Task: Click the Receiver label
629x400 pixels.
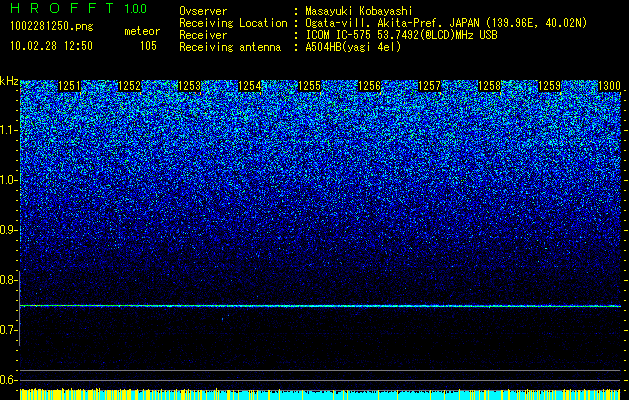Action: [x=203, y=35]
